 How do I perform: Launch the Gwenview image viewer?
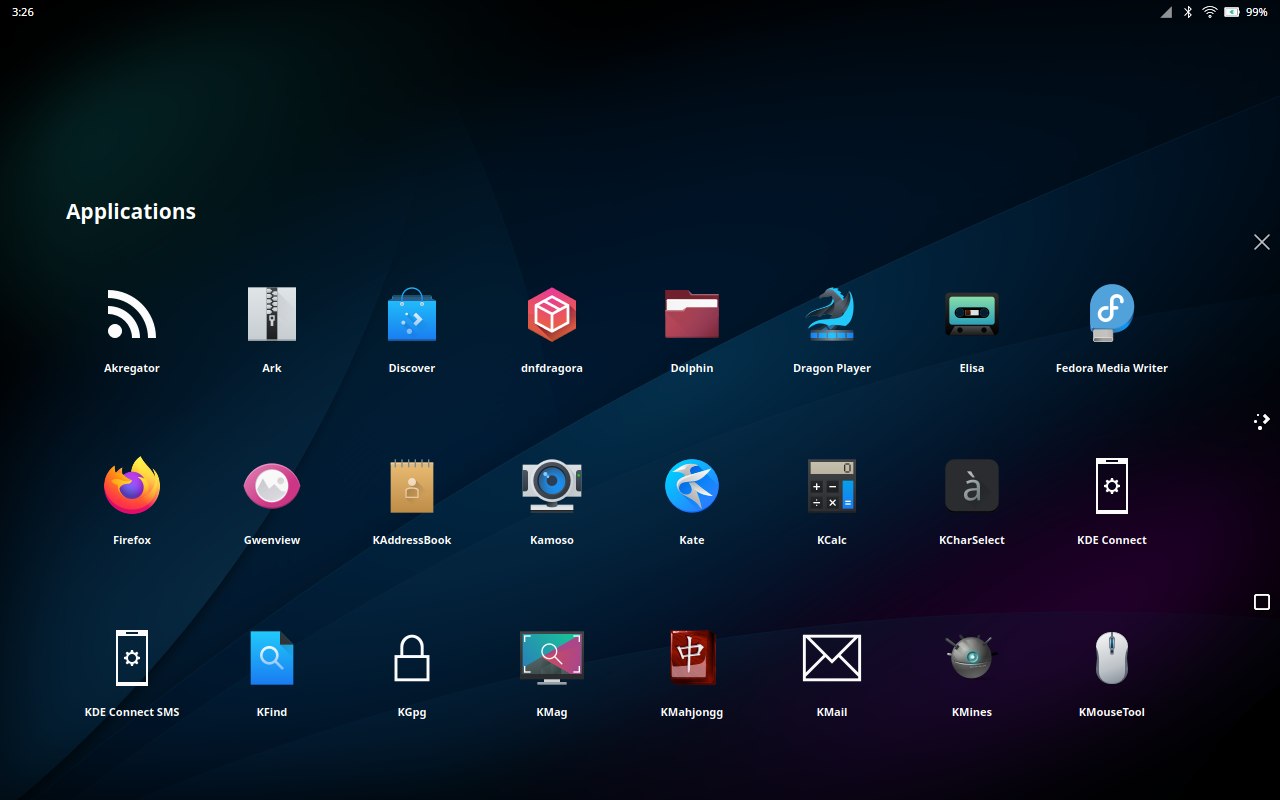272,486
